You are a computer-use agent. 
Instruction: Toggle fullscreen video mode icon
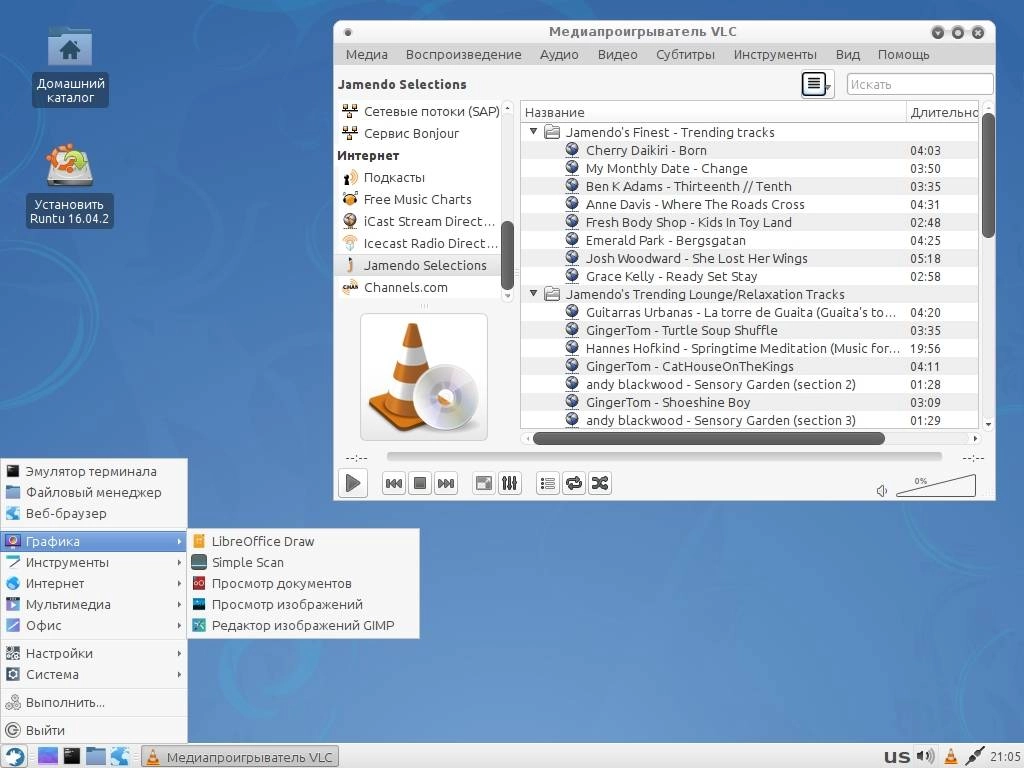click(x=484, y=483)
